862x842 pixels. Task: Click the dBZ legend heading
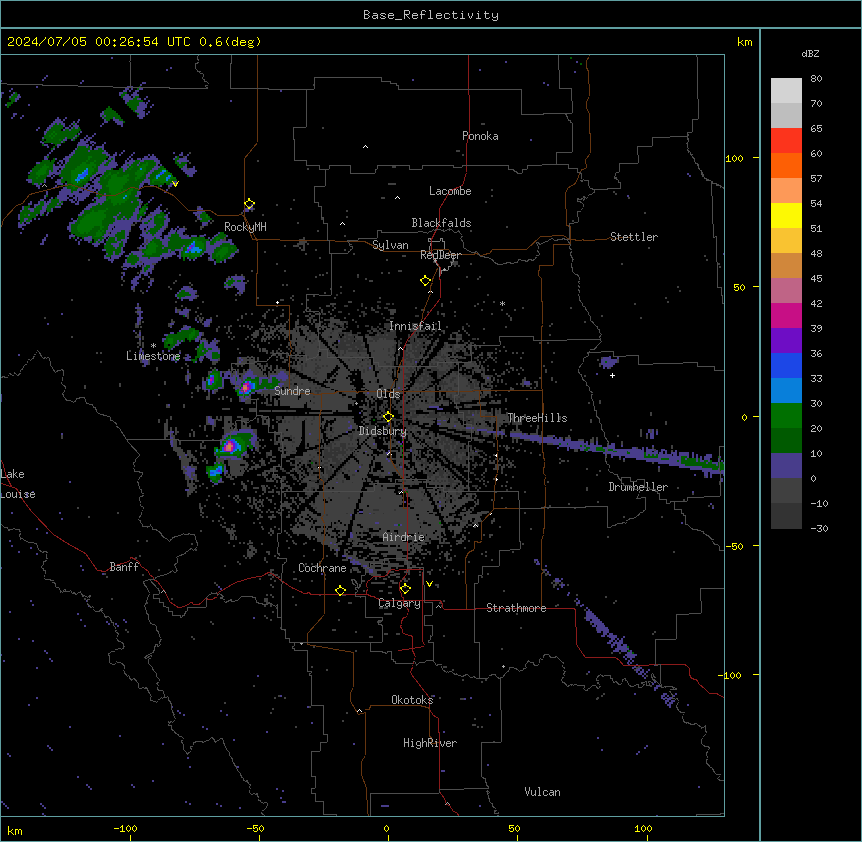tap(810, 54)
